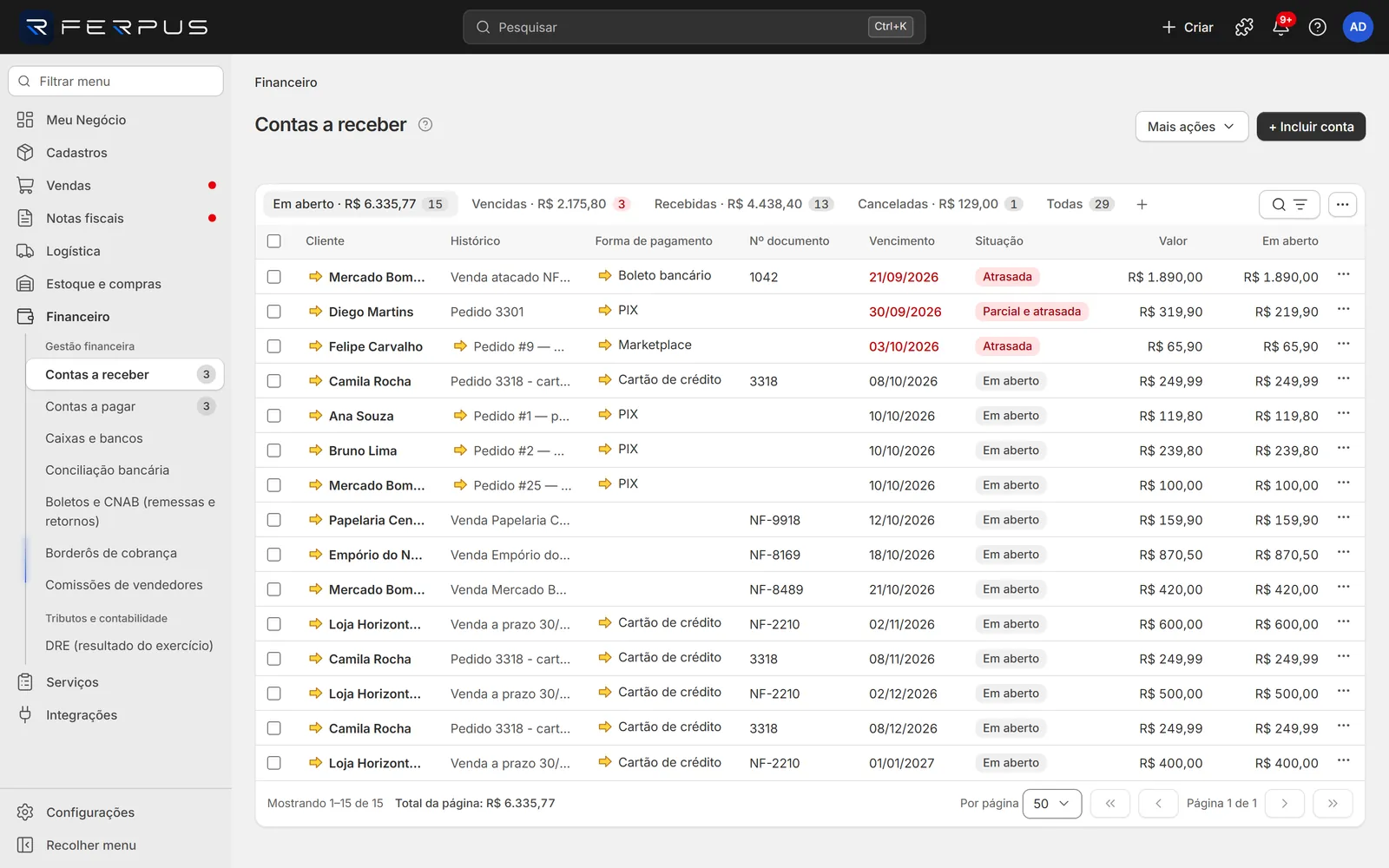Click the Parcial e atrasada status badge

[1031, 312]
